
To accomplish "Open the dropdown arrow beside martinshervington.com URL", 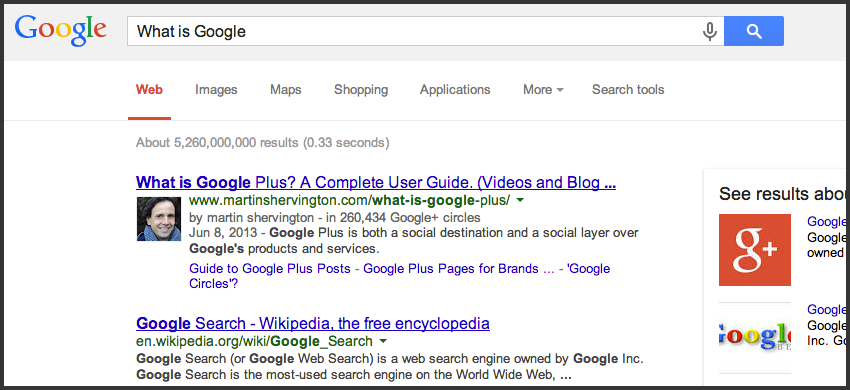I will (x=520, y=201).
